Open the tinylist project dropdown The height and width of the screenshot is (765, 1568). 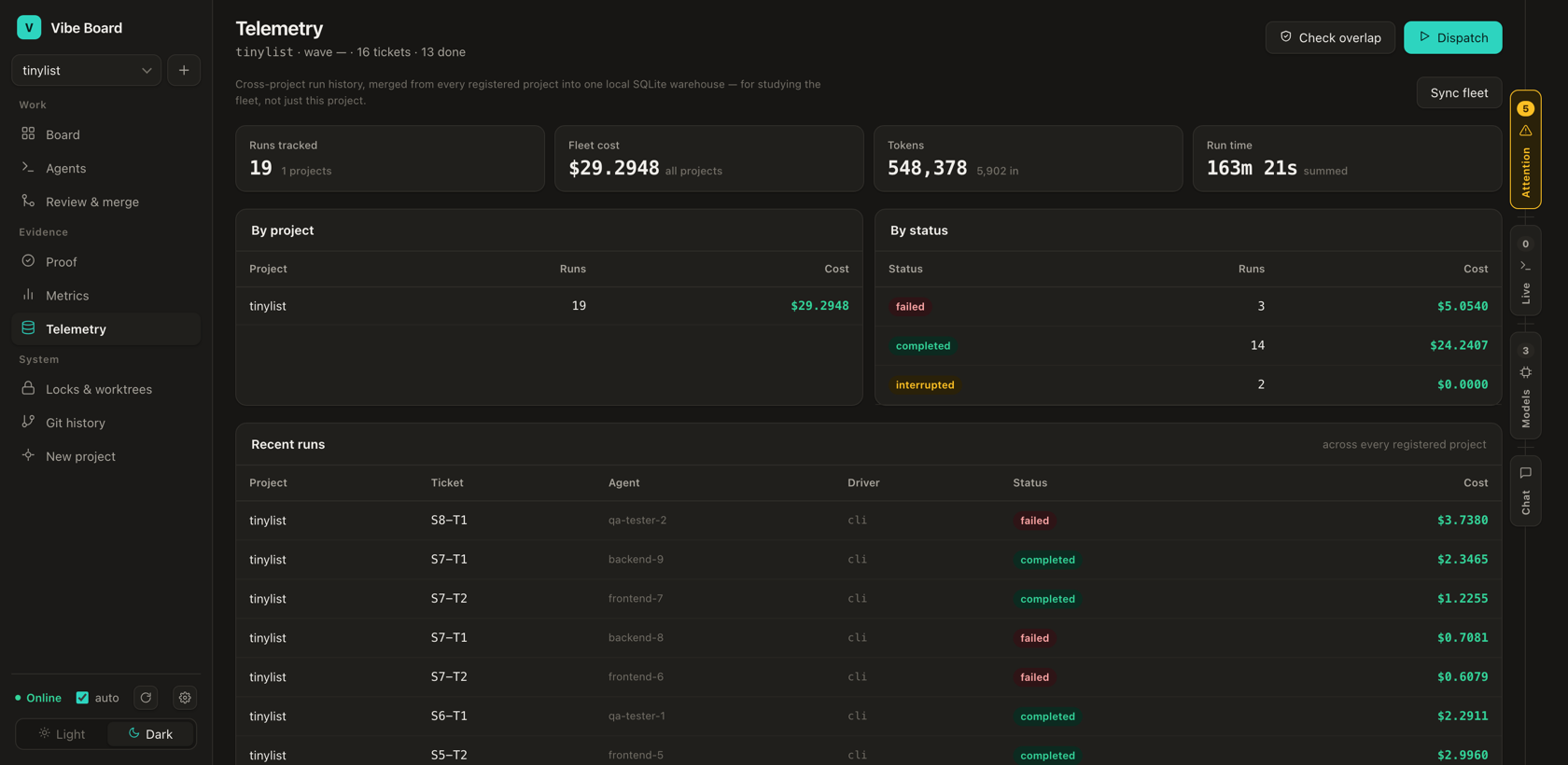[x=86, y=70]
